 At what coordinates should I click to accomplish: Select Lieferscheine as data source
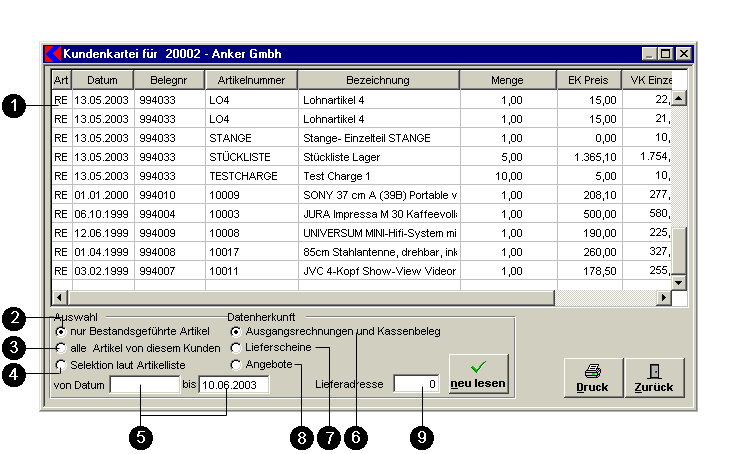point(236,348)
